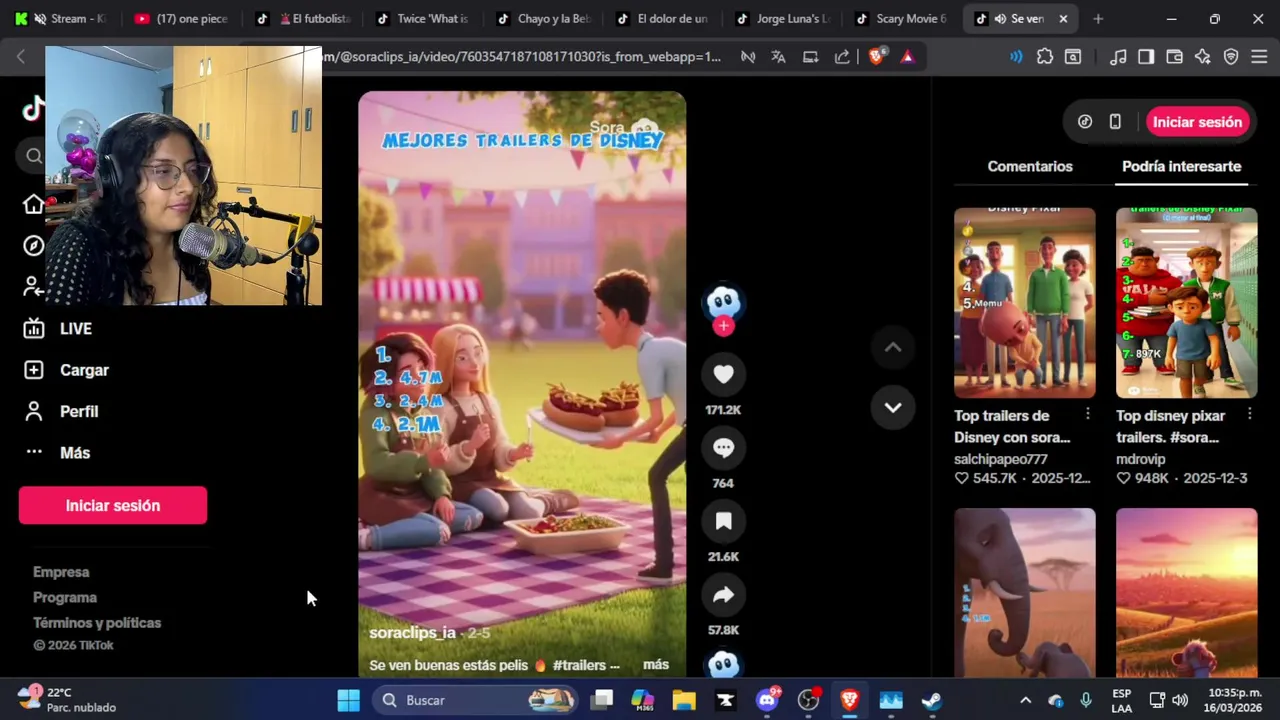Expand the video caption with 'más'
The image size is (1280, 720).
pos(656,665)
